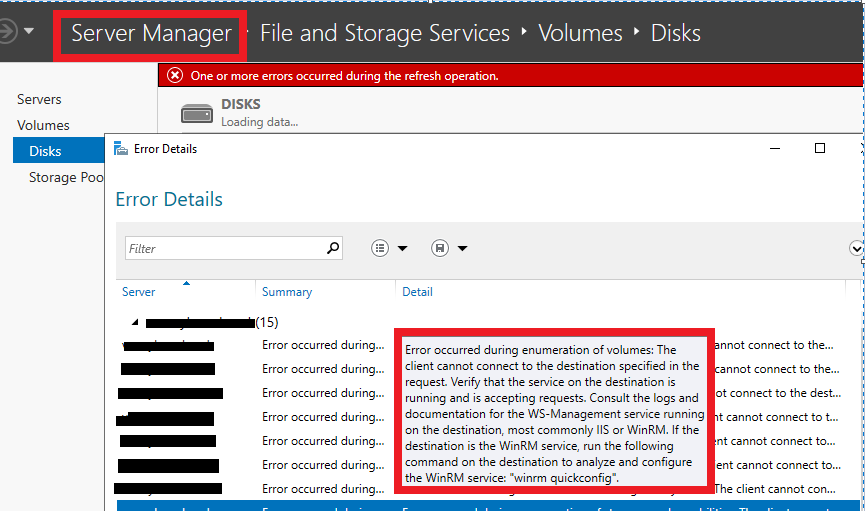Viewport: 865px width, 511px height.
Task: Click the Error Details window title icon
Action: click(121, 148)
